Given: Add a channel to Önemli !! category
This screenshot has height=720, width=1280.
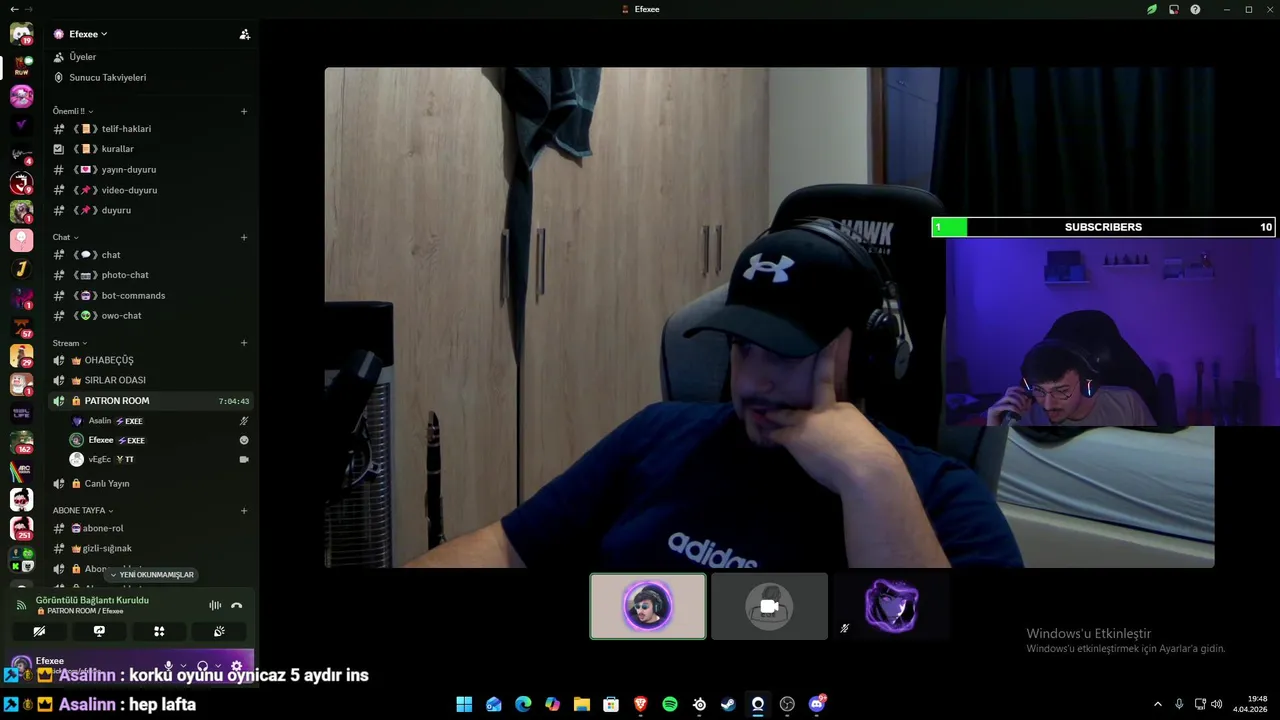Looking at the screenshot, I should [244, 111].
